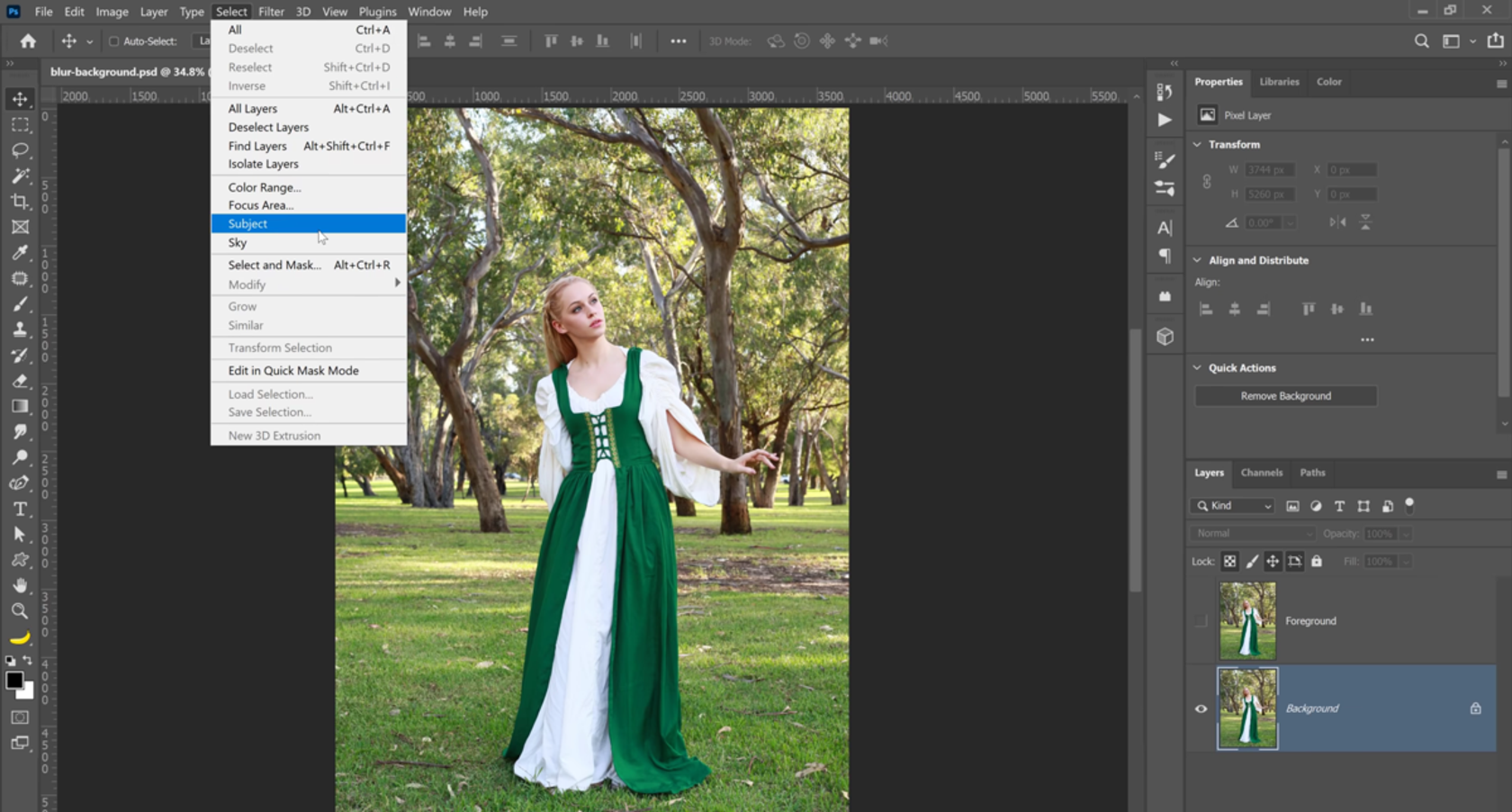Switch to the Channels tab
Image resolution: width=1512 pixels, height=812 pixels.
pyautogui.click(x=1261, y=473)
